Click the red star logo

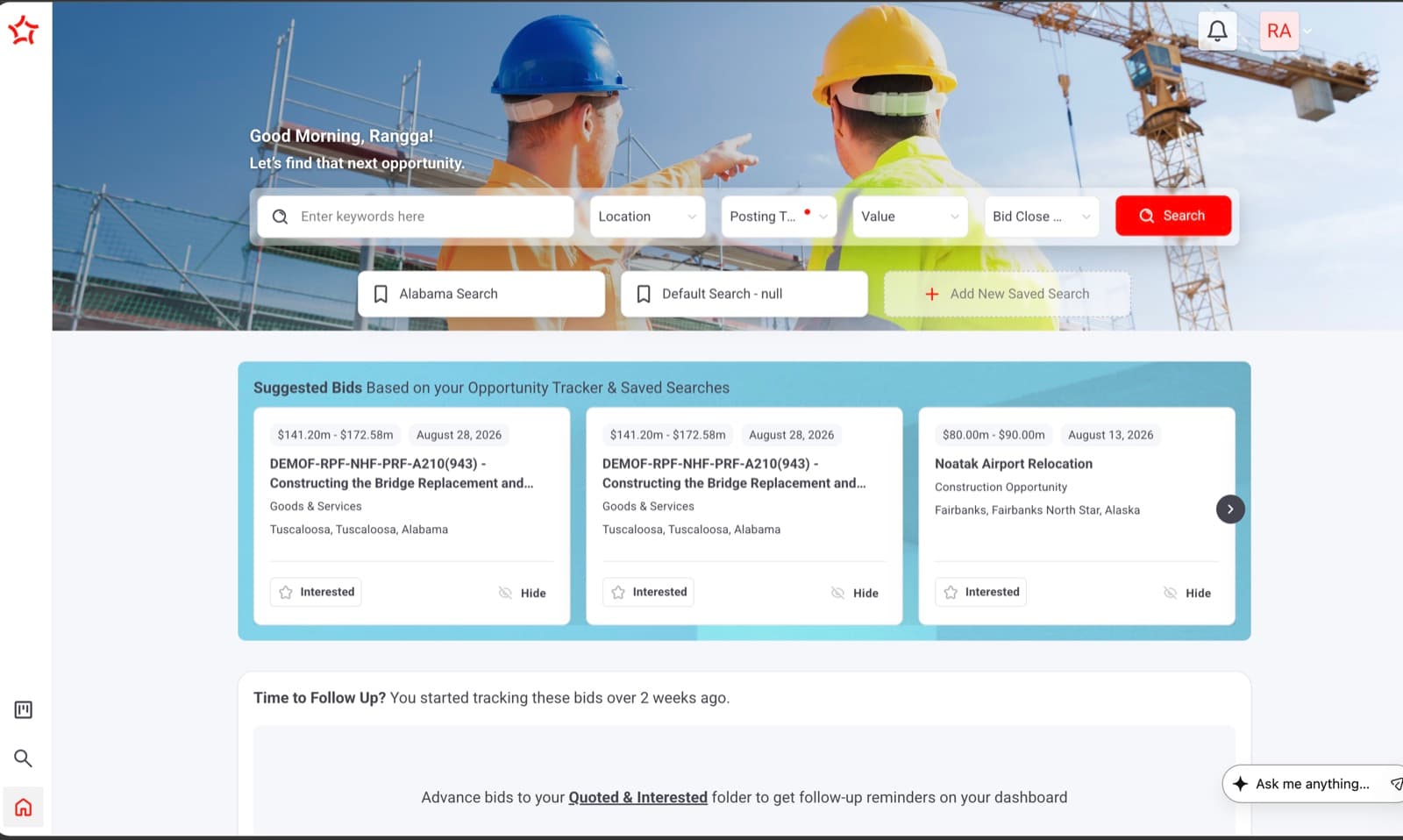click(24, 31)
